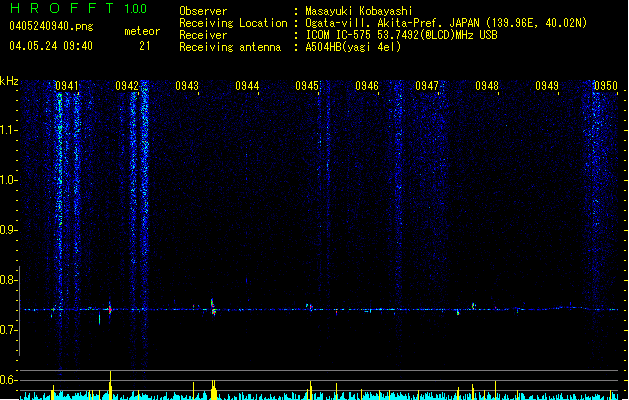Screen dimensions: 629x400
Task: Click the 1.0 kHz axis label
Action: pyautogui.click(x=8, y=180)
